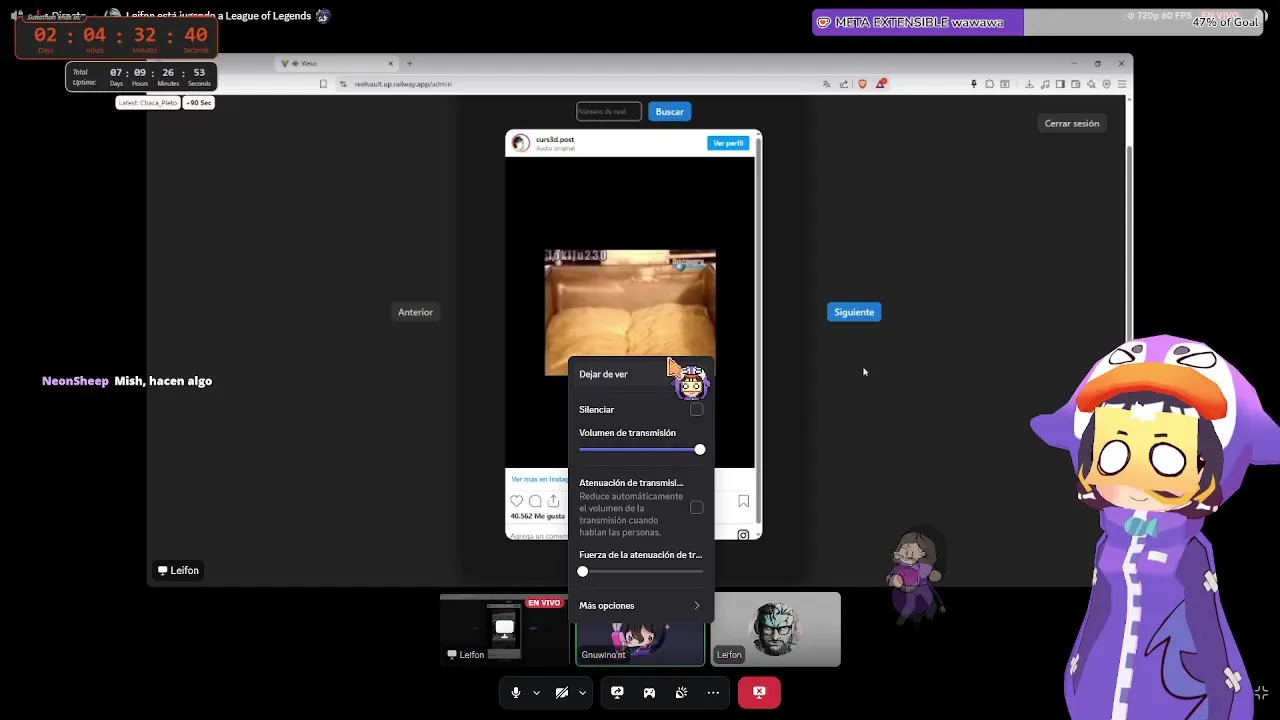Toggle the browser sidebar panel icon

1060,84
